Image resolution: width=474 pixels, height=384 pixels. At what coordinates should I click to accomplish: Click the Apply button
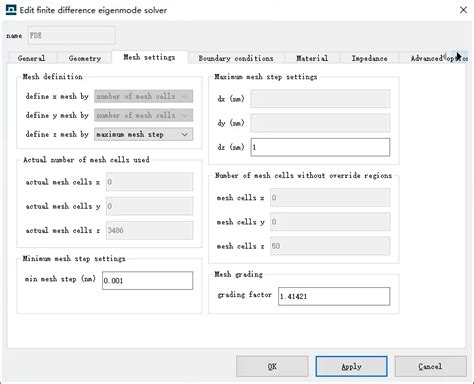pyautogui.click(x=351, y=366)
